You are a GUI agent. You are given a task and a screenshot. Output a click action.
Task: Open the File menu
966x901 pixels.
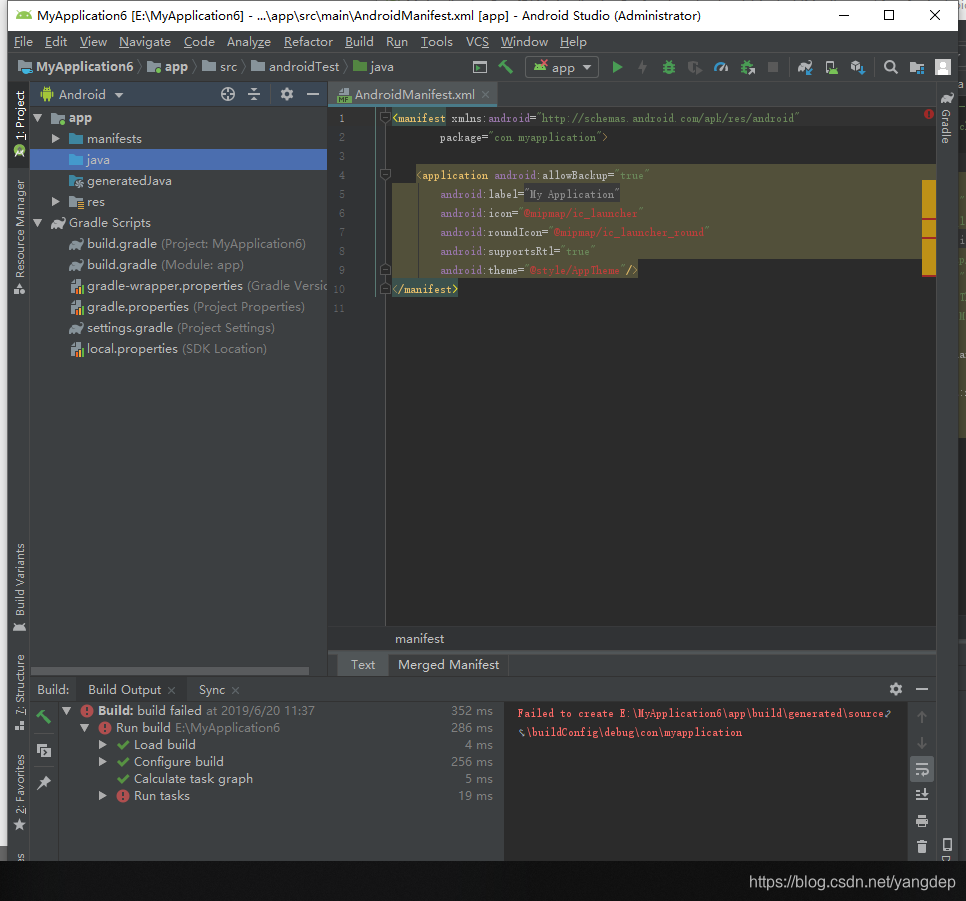click(23, 42)
